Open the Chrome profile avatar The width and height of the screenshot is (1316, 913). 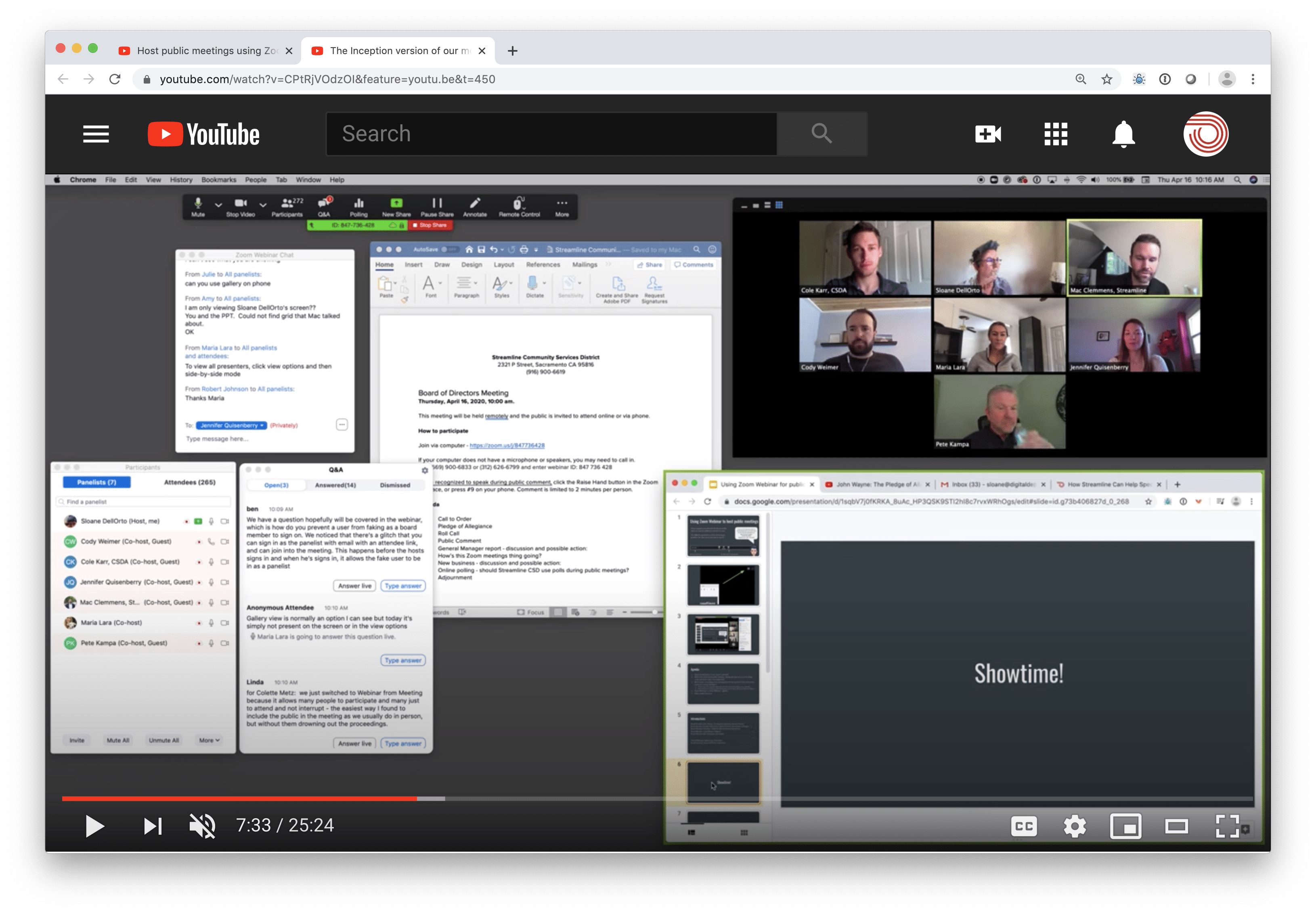1227,79
